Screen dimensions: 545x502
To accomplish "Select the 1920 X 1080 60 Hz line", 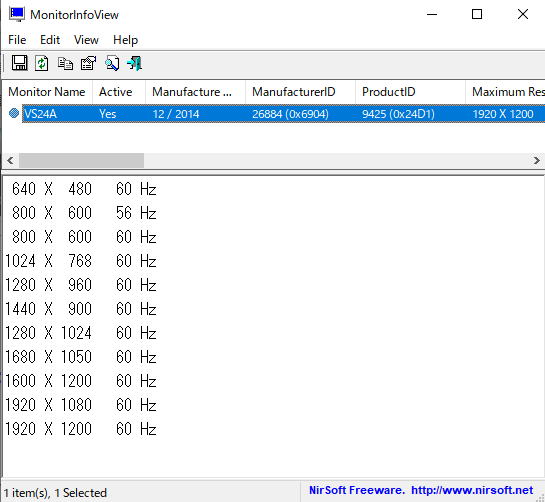I will pyautogui.click(x=81, y=405).
